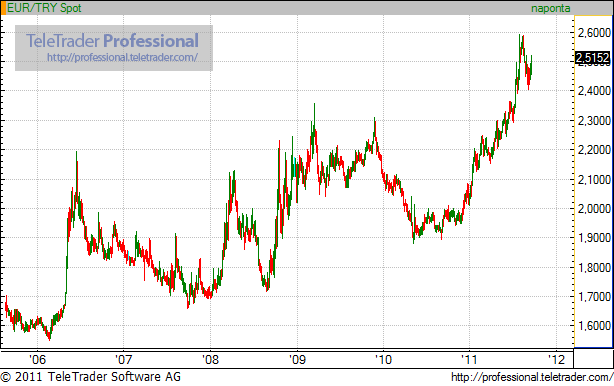Click the '10 year label on time axis
Screen dimensions: 614x386
[383, 359]
